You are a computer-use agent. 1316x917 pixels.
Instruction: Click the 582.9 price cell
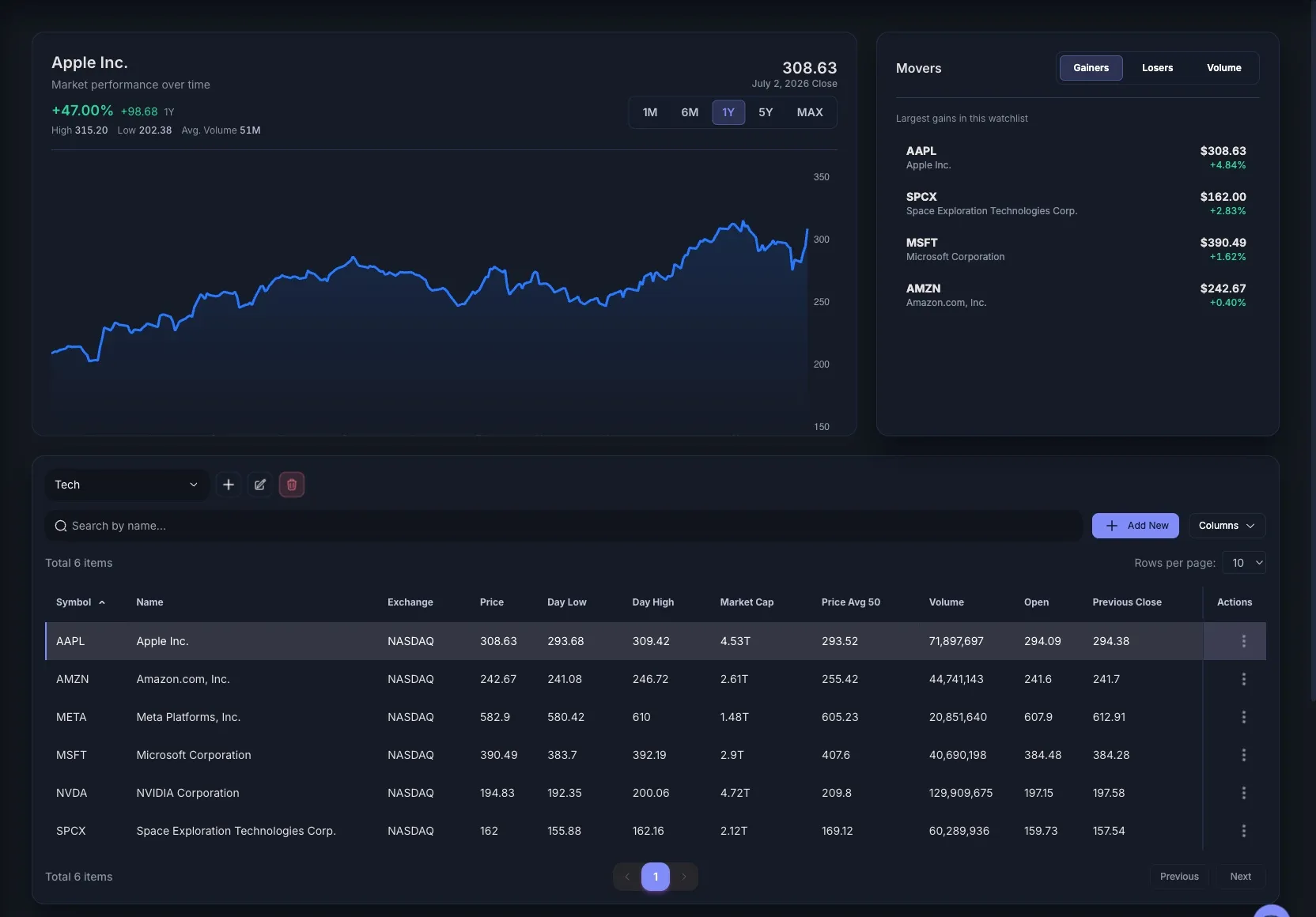point(495,717)
